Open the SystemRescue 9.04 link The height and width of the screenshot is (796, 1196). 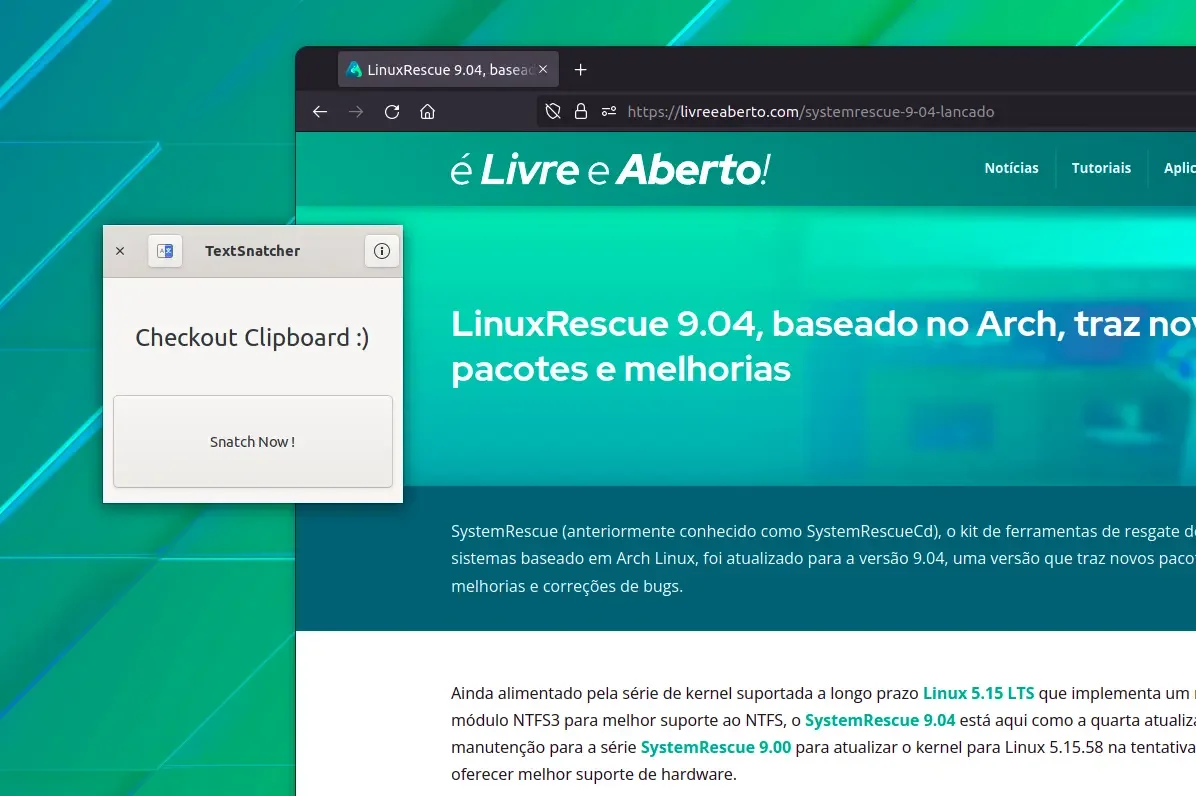coord(879,721)
